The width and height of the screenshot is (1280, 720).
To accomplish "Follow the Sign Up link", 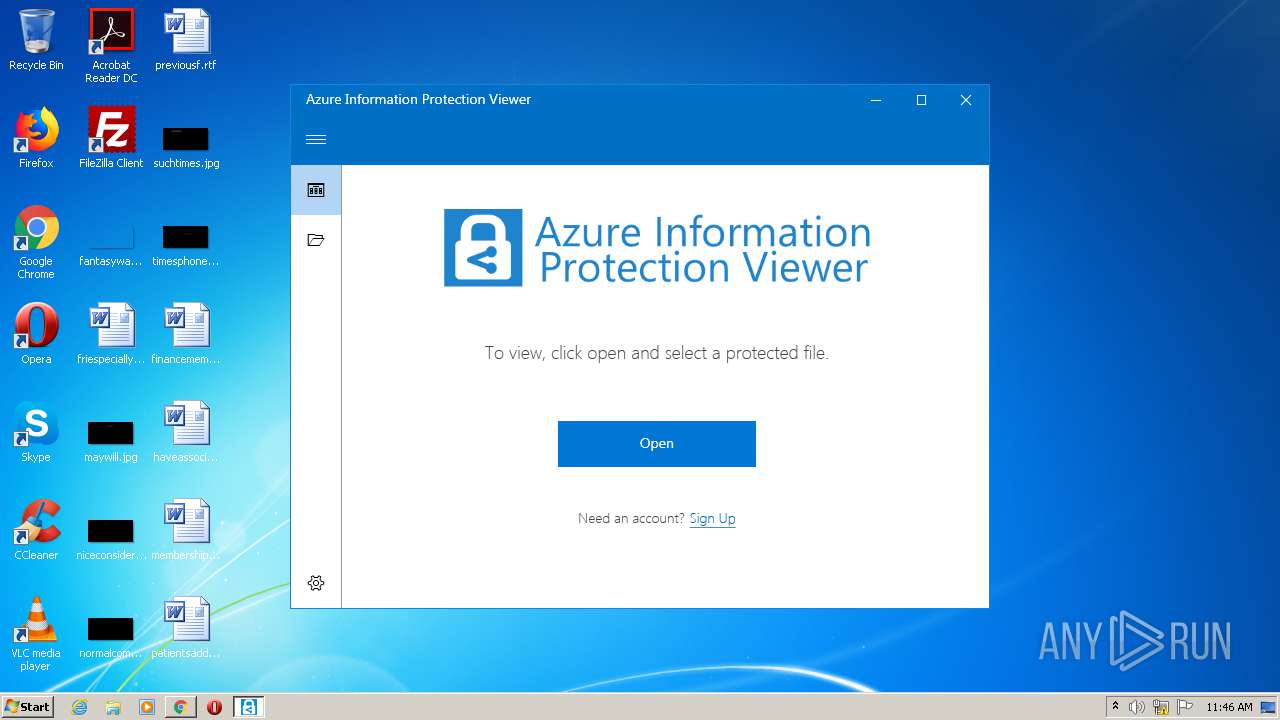I will click(712, 518).
